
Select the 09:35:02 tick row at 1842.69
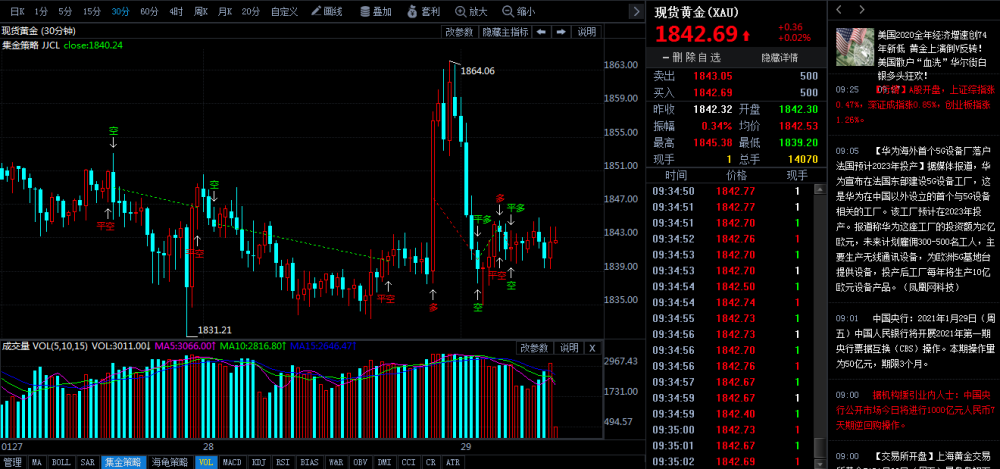click(x=729, y=461)
